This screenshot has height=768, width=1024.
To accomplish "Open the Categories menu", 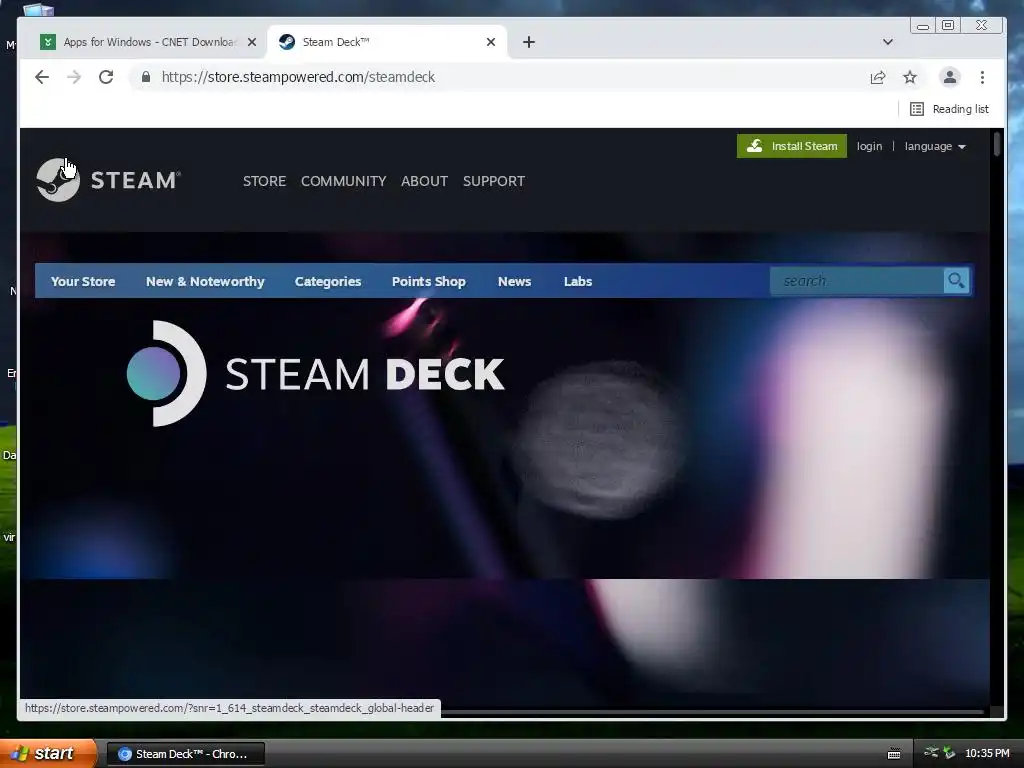I will 328,281.
